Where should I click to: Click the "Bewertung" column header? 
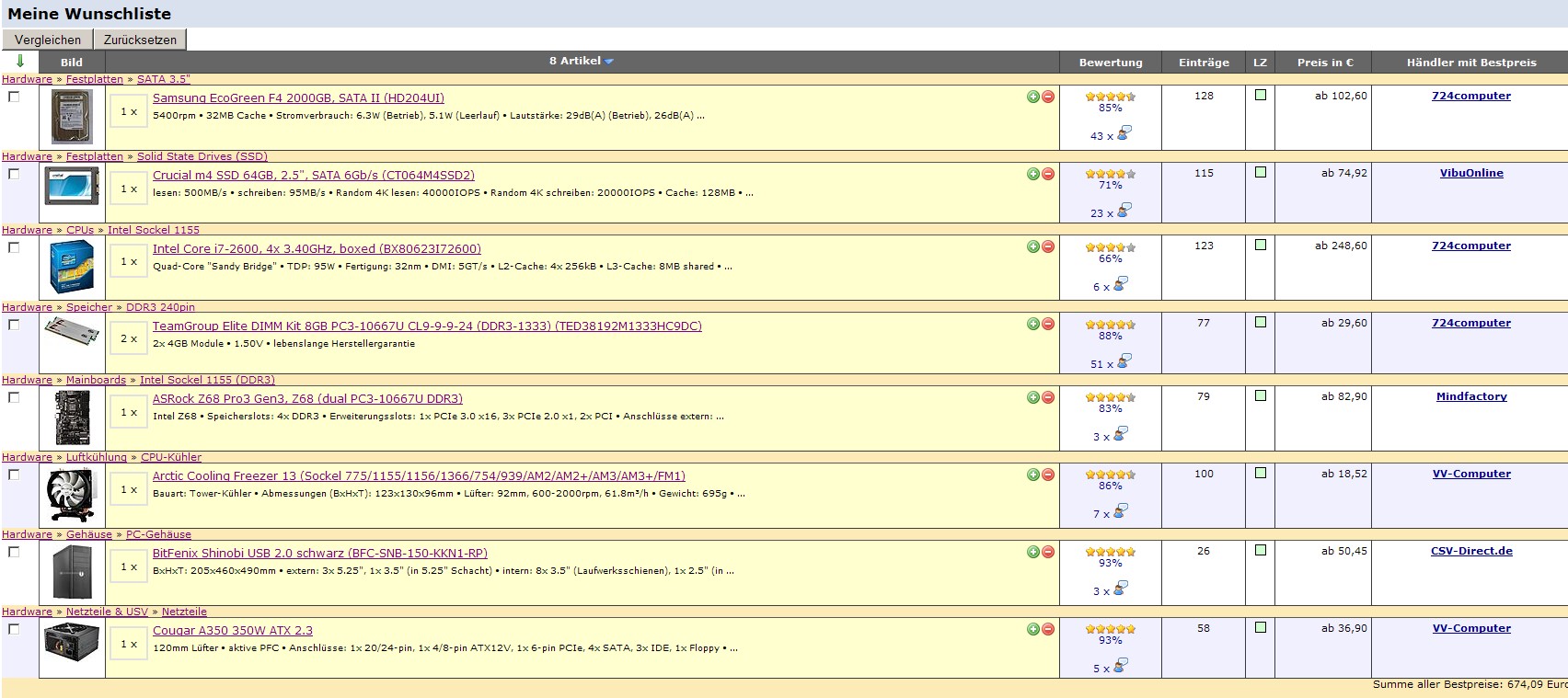(x=1111, y=63)
